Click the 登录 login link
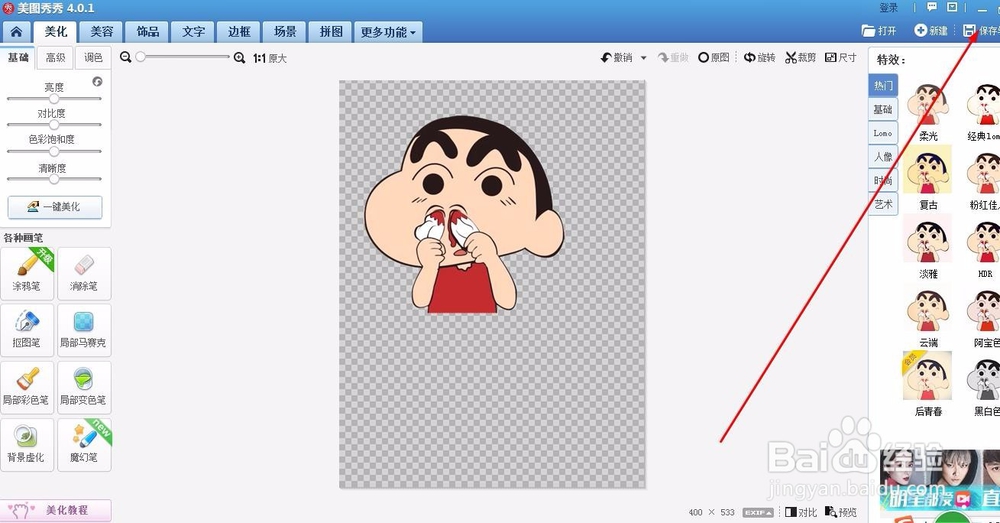The width and height of the screenshot is (1000, 523). tap(888, 8)
